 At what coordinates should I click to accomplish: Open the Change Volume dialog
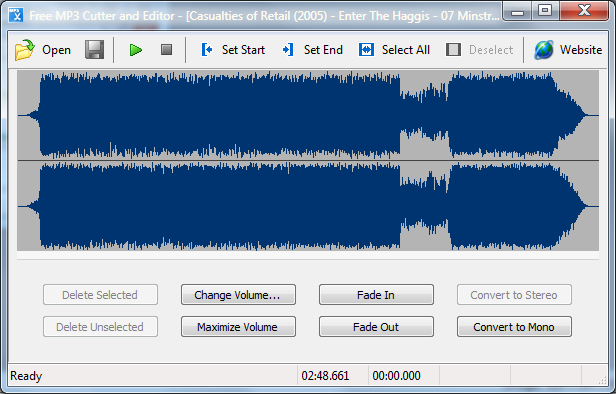click(x=238, y=295)
